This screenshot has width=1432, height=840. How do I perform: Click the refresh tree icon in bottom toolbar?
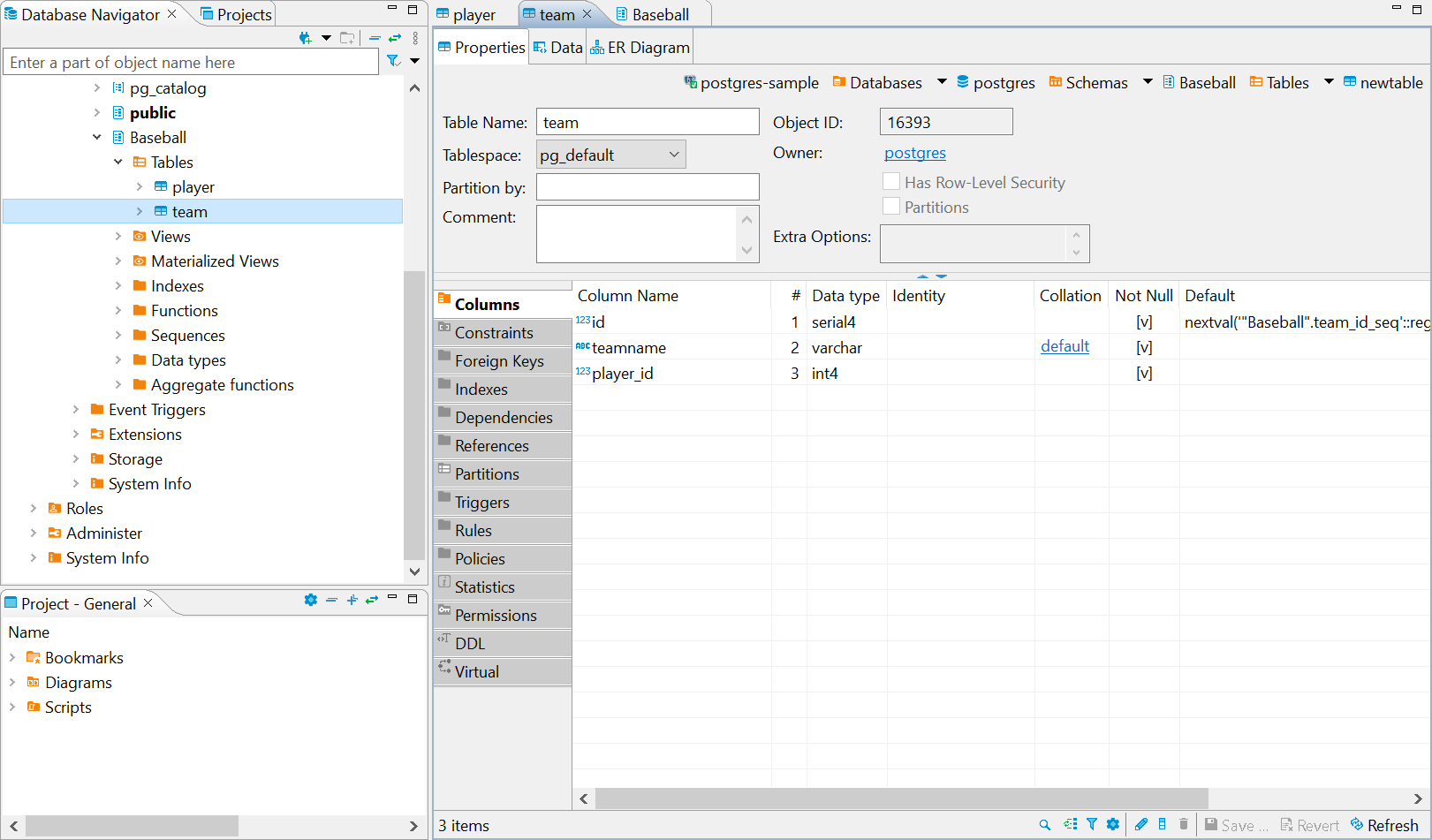pos(1071,824)
